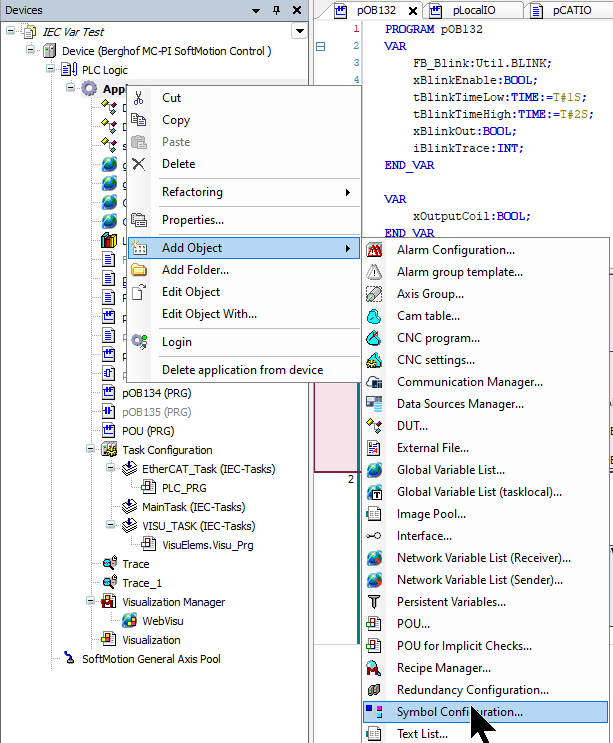Click the Alarm Configuration icon in submenu

click(x=374, y=250)
